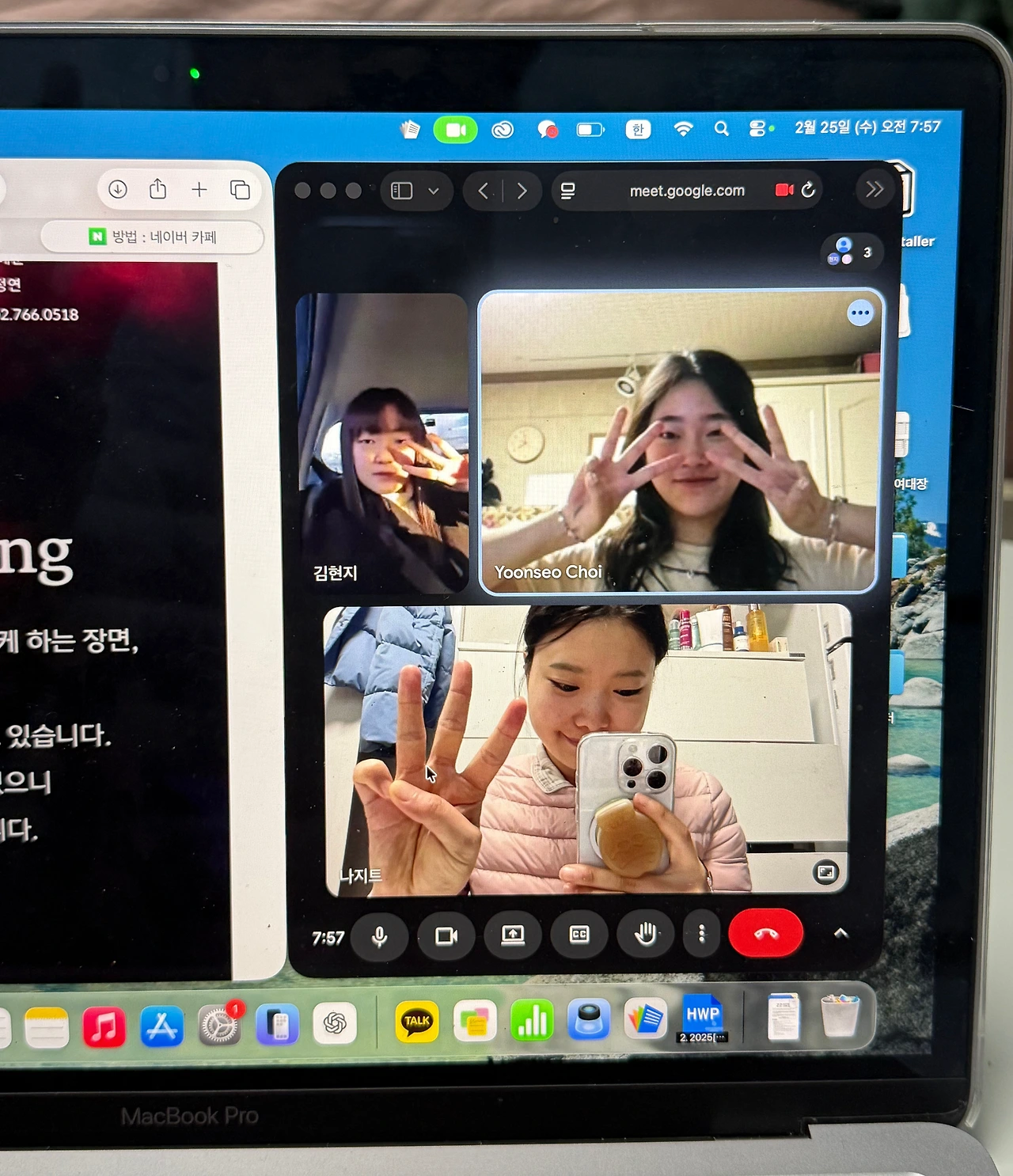This screenshot has width=1013, height=1176.
Task: Open the colorful document app in the Dock
Action: pyautogui.click(x=646, y=1019)
